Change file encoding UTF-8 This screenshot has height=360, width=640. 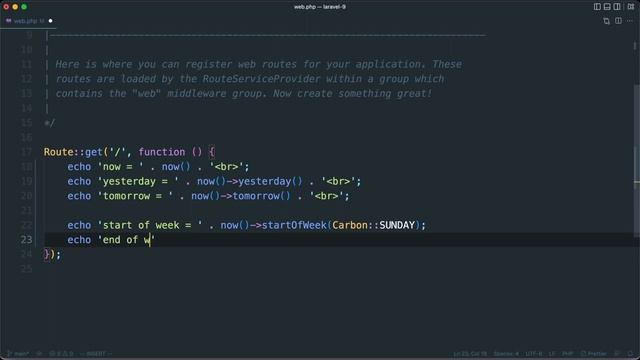coord(534,353)
